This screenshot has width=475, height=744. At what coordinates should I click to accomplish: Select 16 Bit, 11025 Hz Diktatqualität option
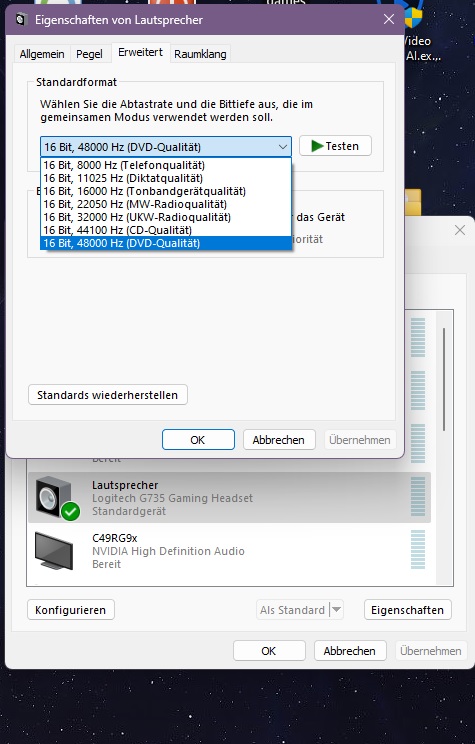pyautogui.click(x=166, y=178)
